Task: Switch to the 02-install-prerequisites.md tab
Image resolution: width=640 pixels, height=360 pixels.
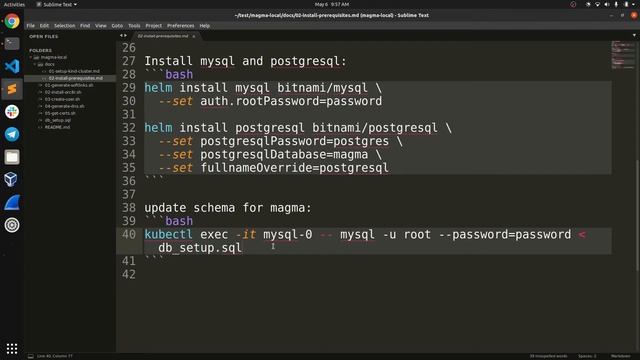Action: (x=163, y=36)
